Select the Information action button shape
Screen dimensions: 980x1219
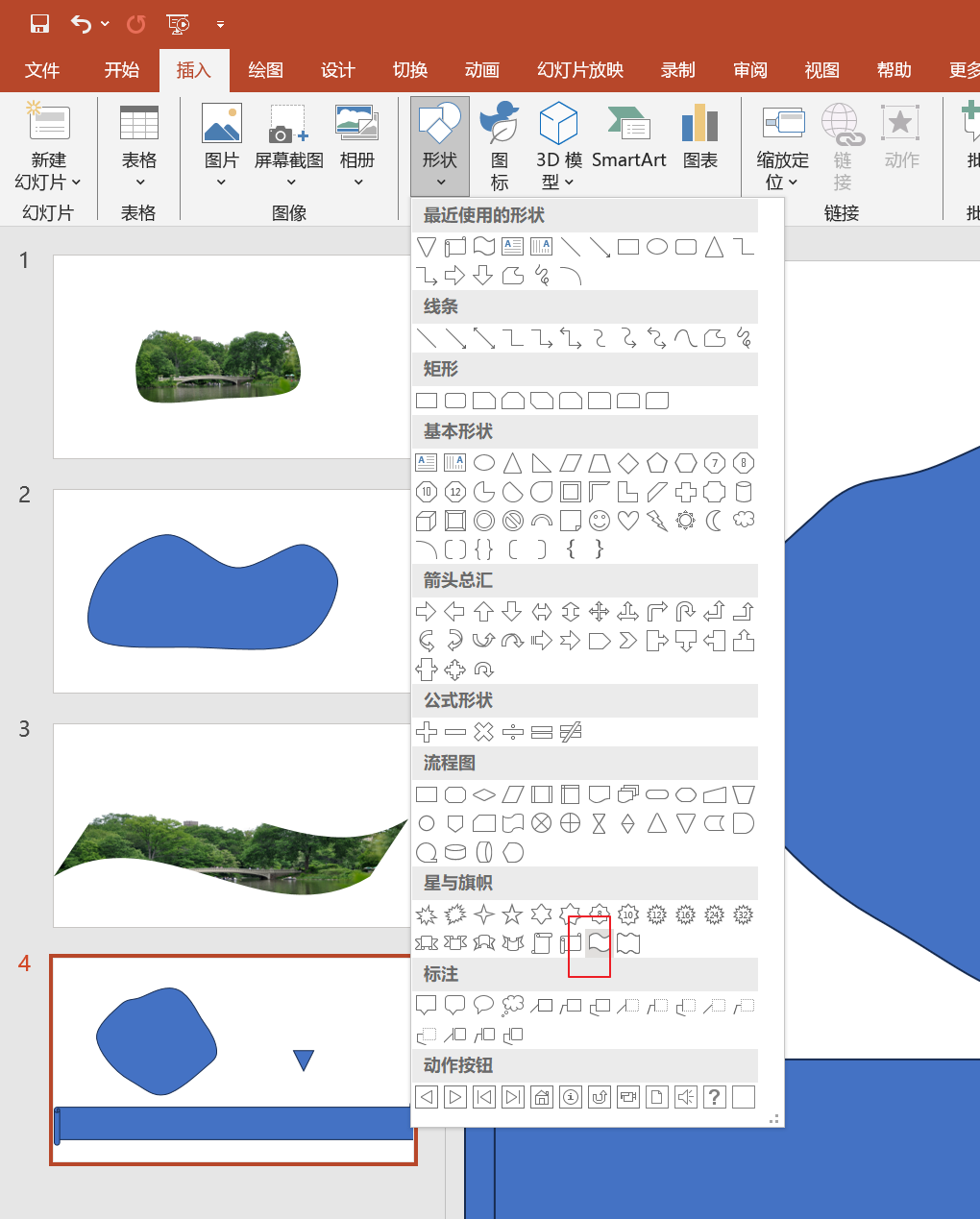tap(571, 1097)
